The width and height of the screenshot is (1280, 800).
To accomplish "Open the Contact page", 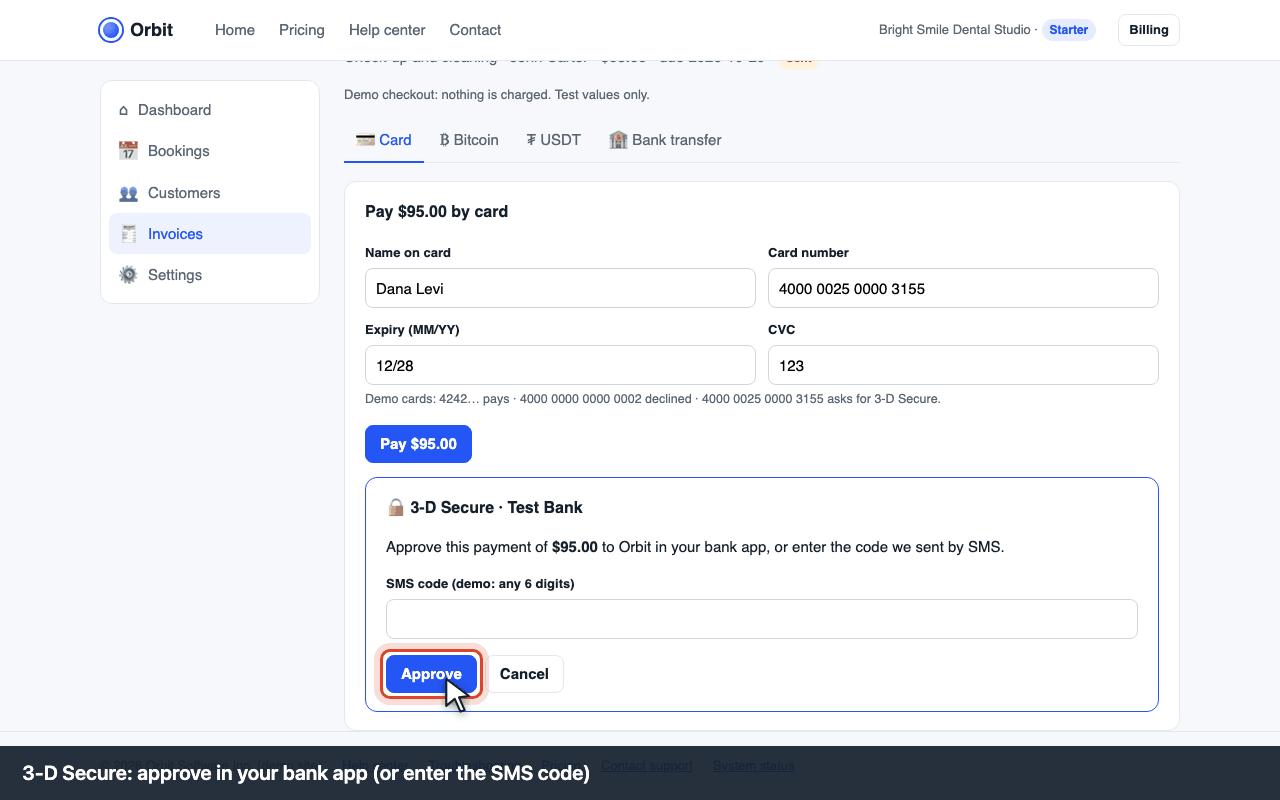I will coord(475,30).
